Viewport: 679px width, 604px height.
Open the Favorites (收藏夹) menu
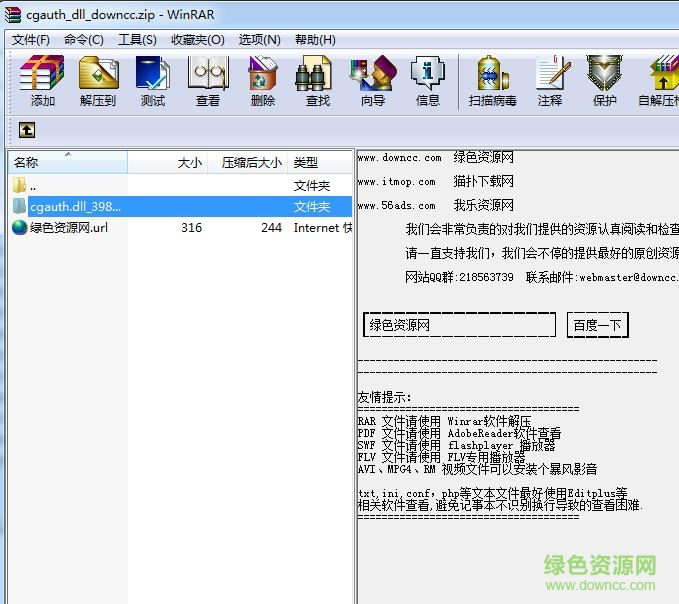[x=197, y=40]
